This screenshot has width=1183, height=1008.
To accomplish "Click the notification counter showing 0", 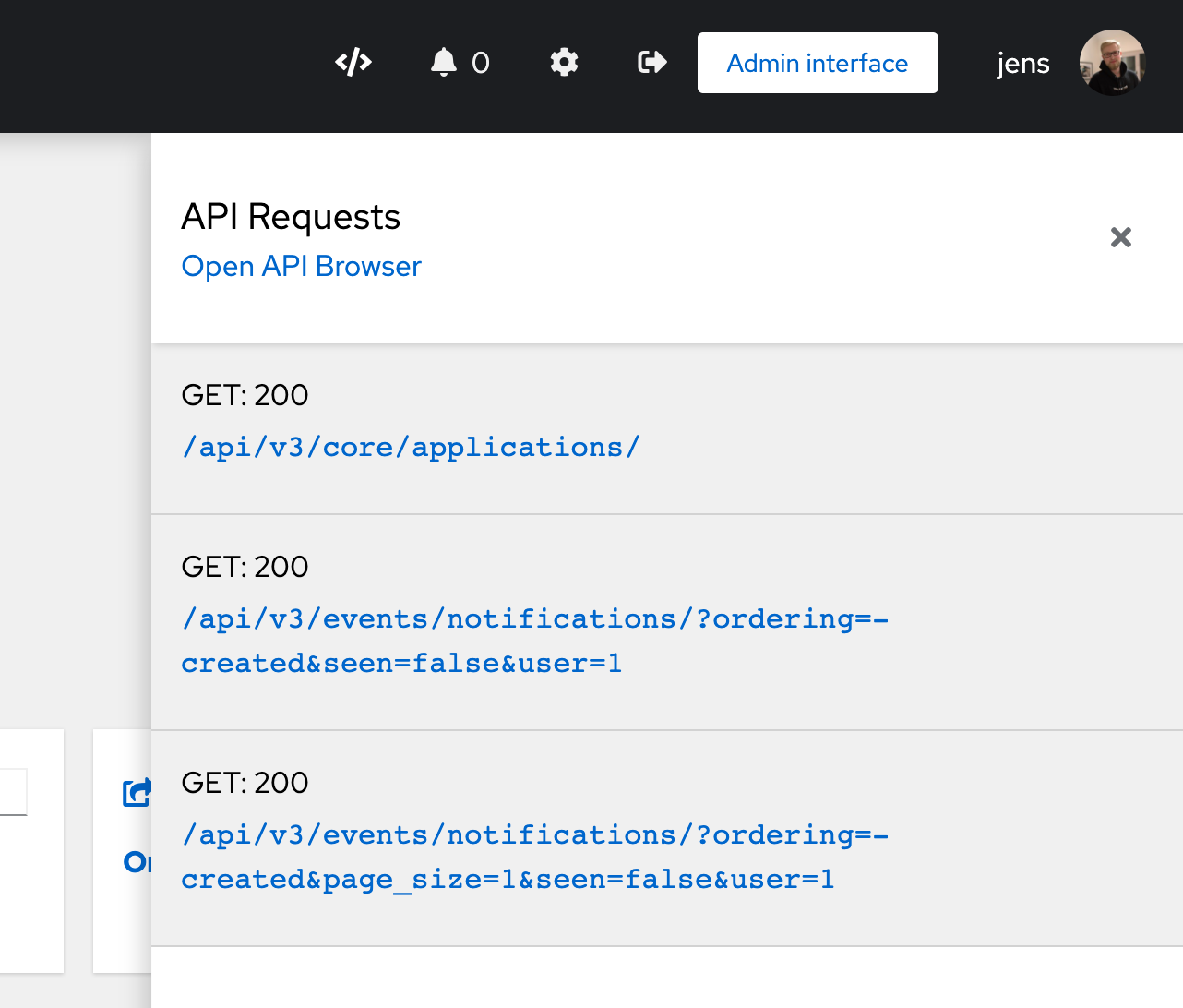I will pyautogui.click(x=478, y=63).
